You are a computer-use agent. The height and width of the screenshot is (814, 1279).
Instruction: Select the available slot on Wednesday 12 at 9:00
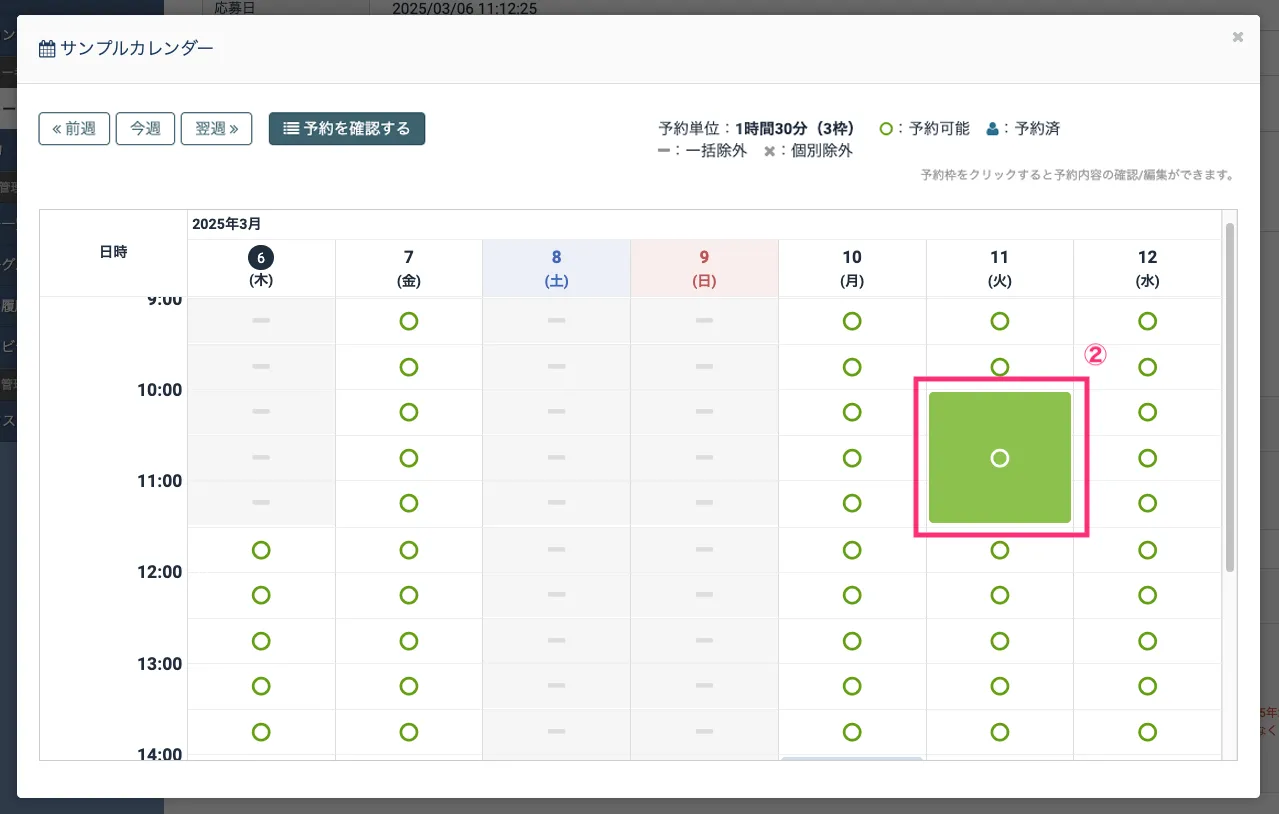coord(1147,321)
